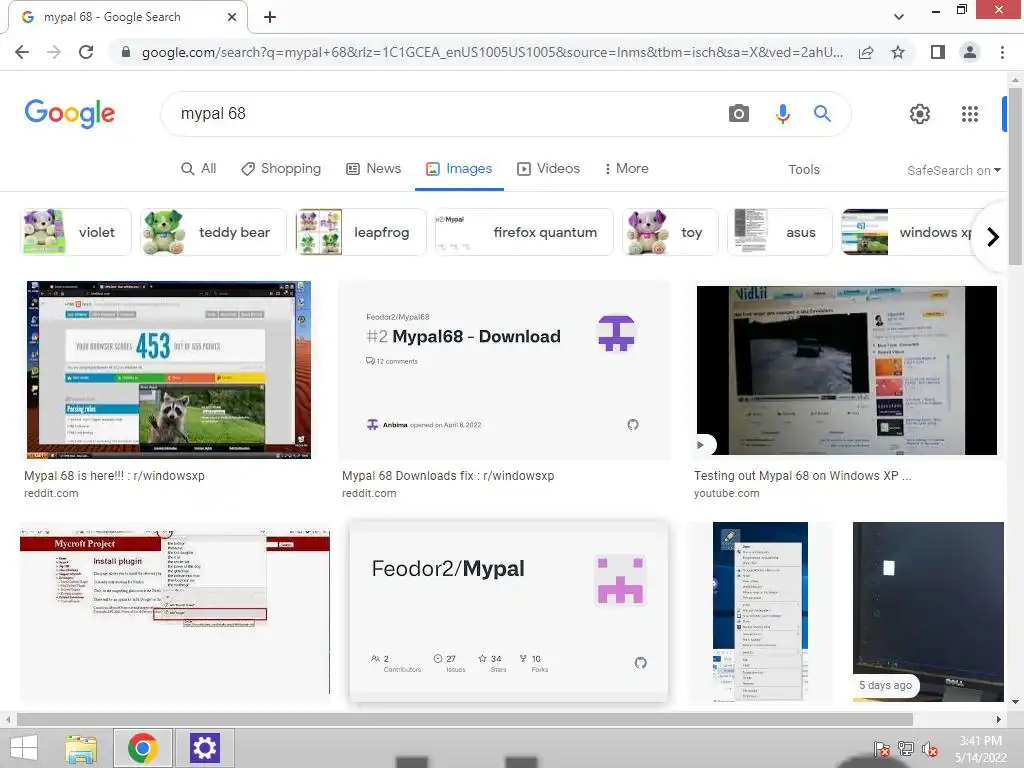Open the SafeSearch on dropdown
The image size is (1024, 768).
953,170
